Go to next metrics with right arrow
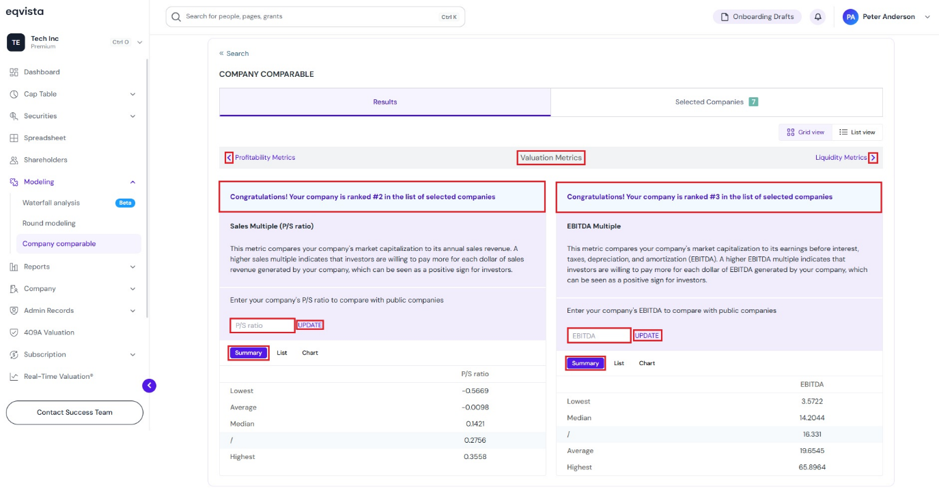 (x=873, y=157)
